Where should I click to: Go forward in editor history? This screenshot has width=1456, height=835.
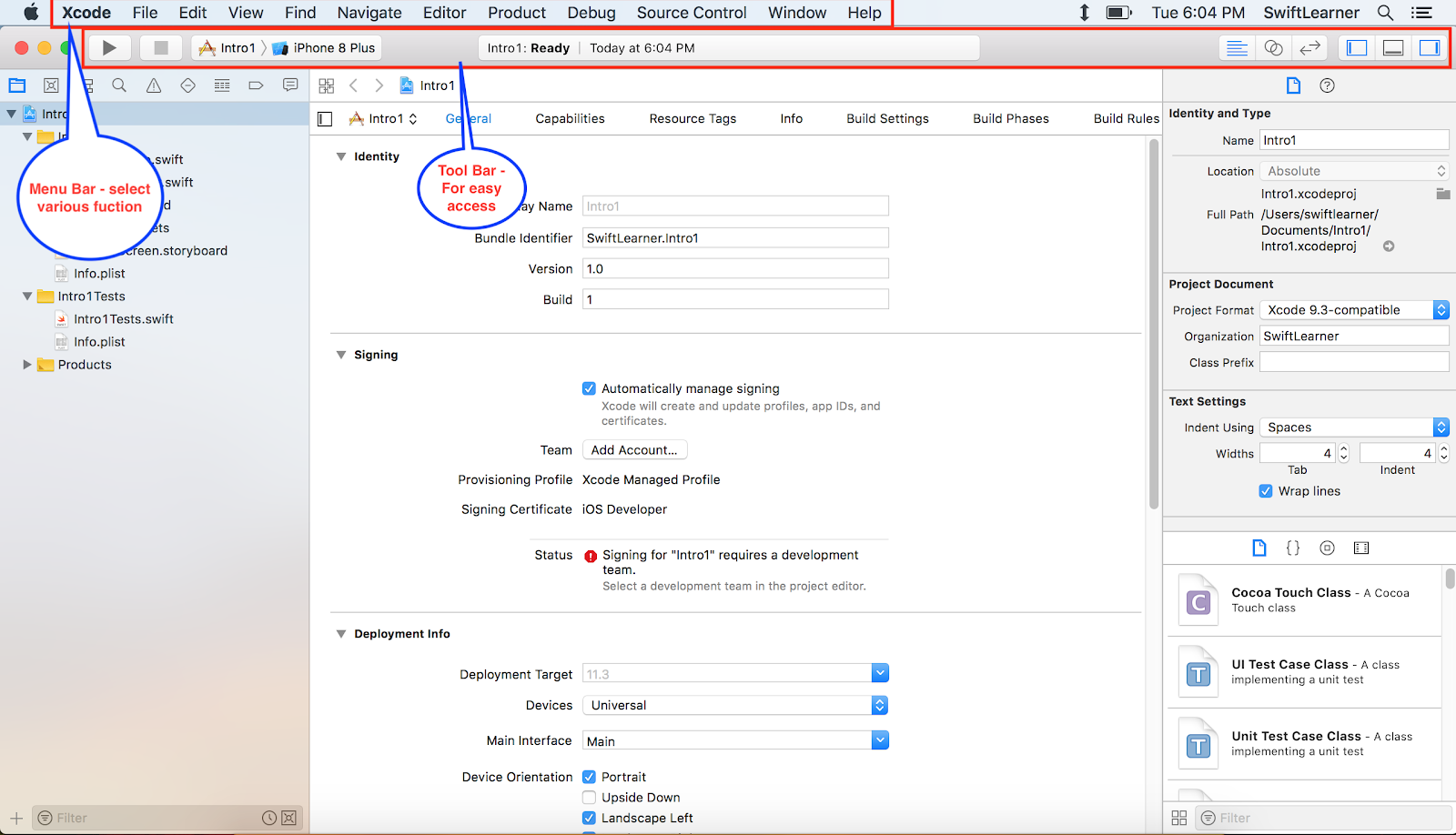click(379, 86)
